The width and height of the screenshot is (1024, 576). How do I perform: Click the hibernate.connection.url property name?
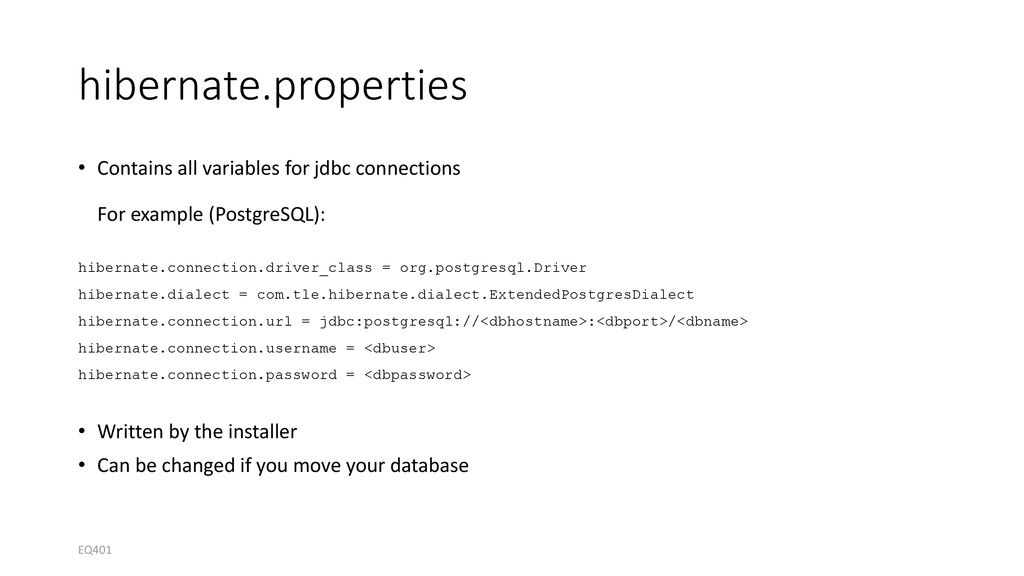tap(185, 321)
